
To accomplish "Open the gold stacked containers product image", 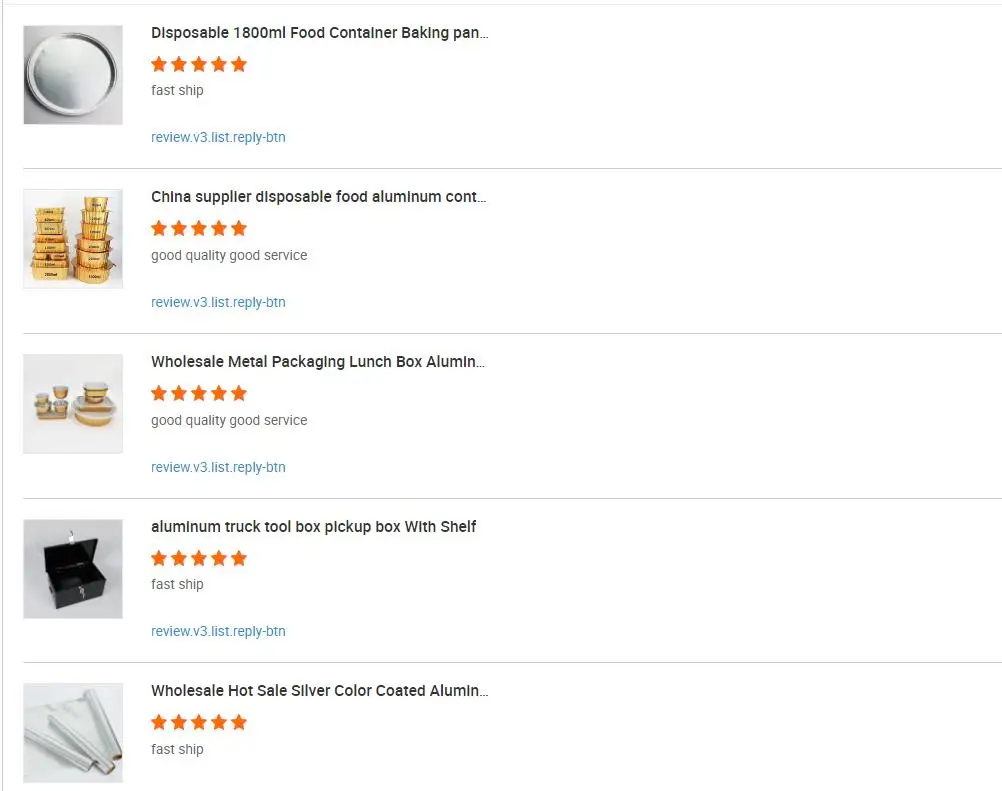I will pos(73,239).
